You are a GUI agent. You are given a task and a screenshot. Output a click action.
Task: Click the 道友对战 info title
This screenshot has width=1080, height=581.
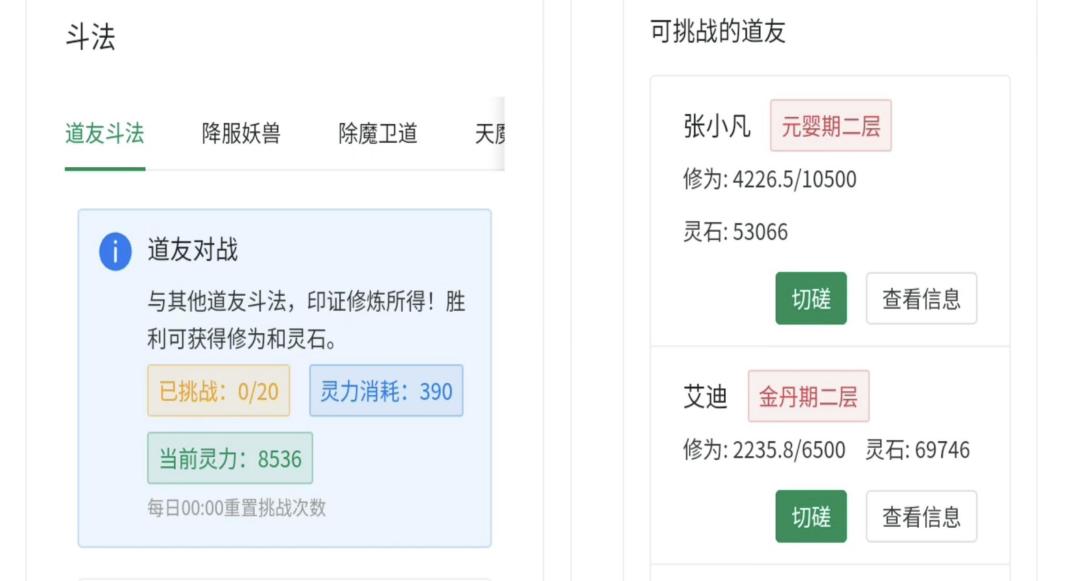[193, 250]
